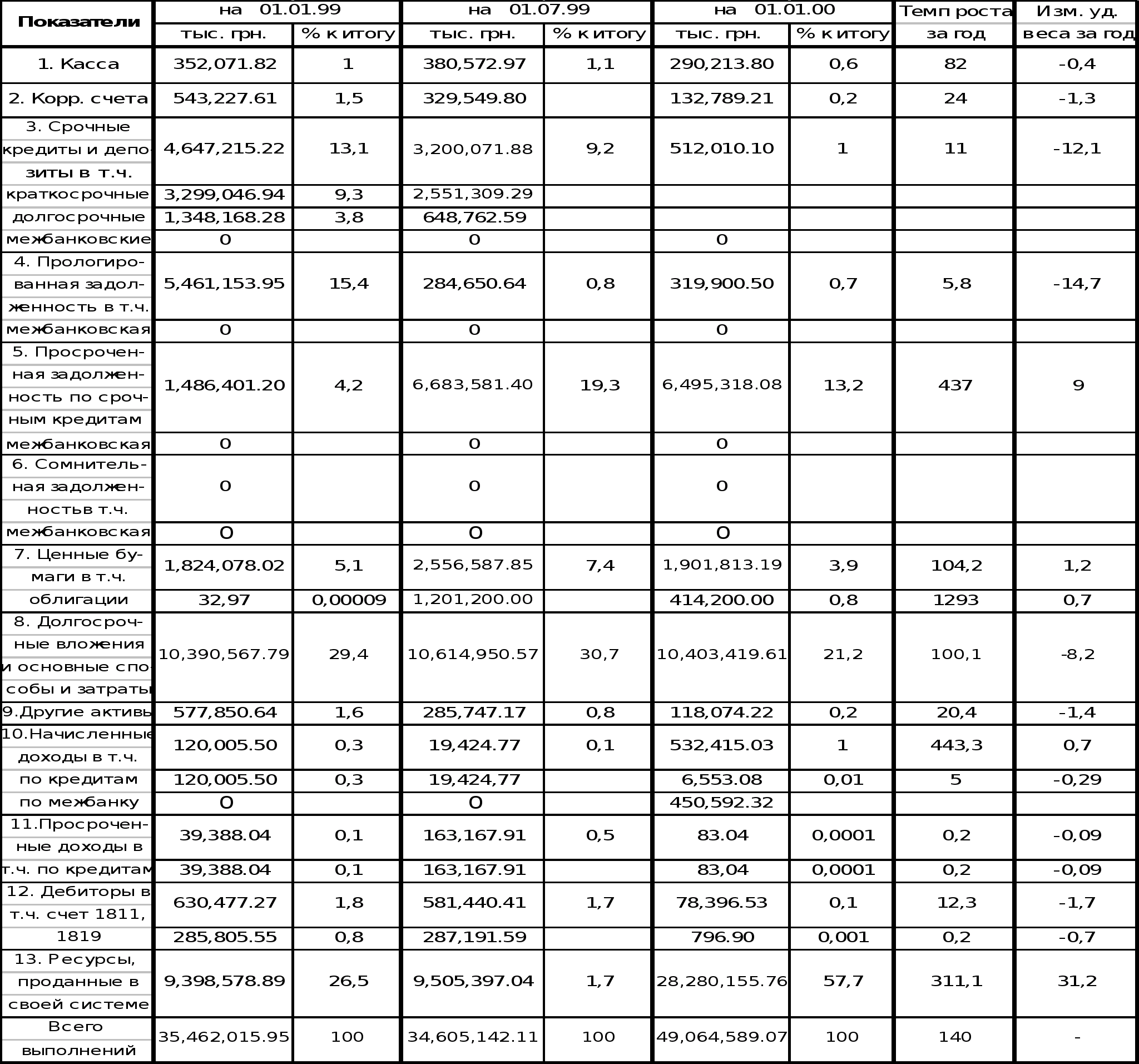Click cell value 4,647,215.22
The height and width of the screenshot is (1064, 1139).
(224, 149)
